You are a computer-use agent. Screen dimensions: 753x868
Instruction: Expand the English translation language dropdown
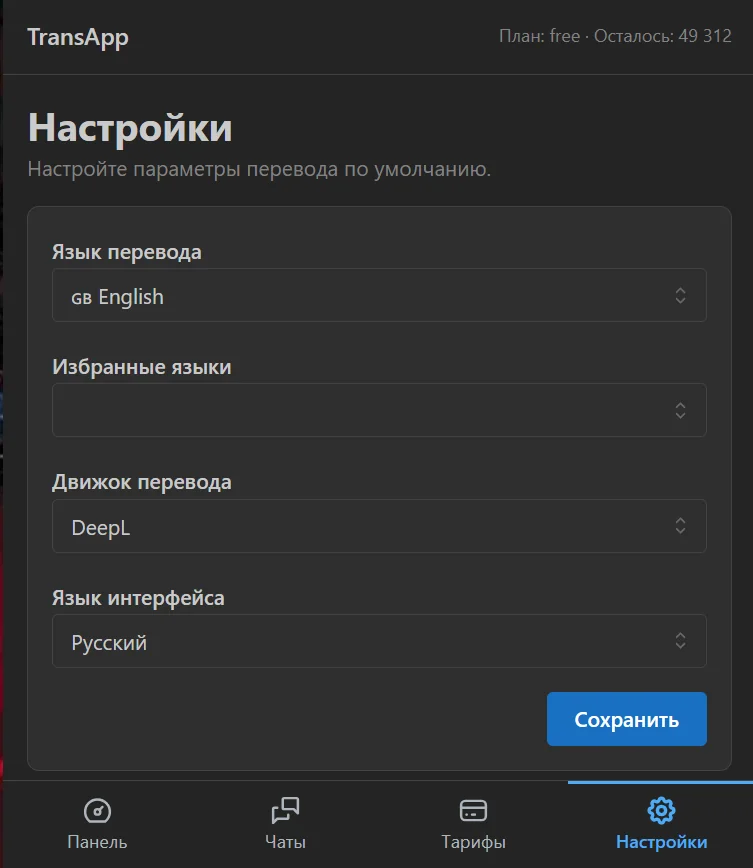[379, 295]
